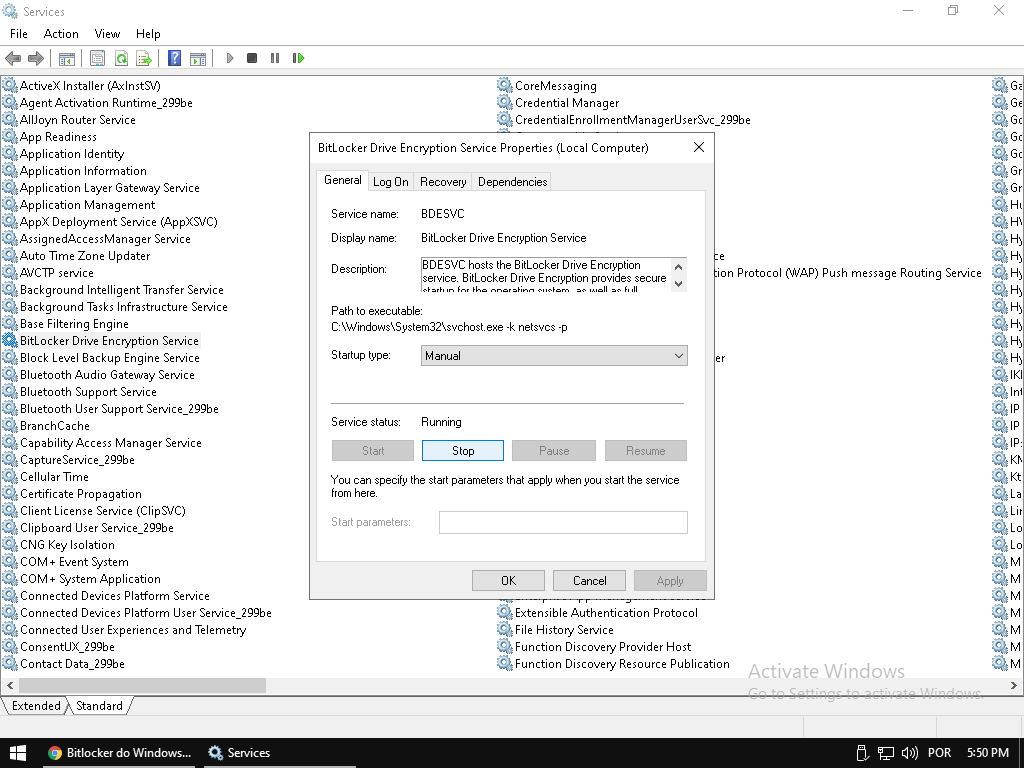Screen dimensions: 1024x768
Task: Open the View menu
Action: coord(107,34)
